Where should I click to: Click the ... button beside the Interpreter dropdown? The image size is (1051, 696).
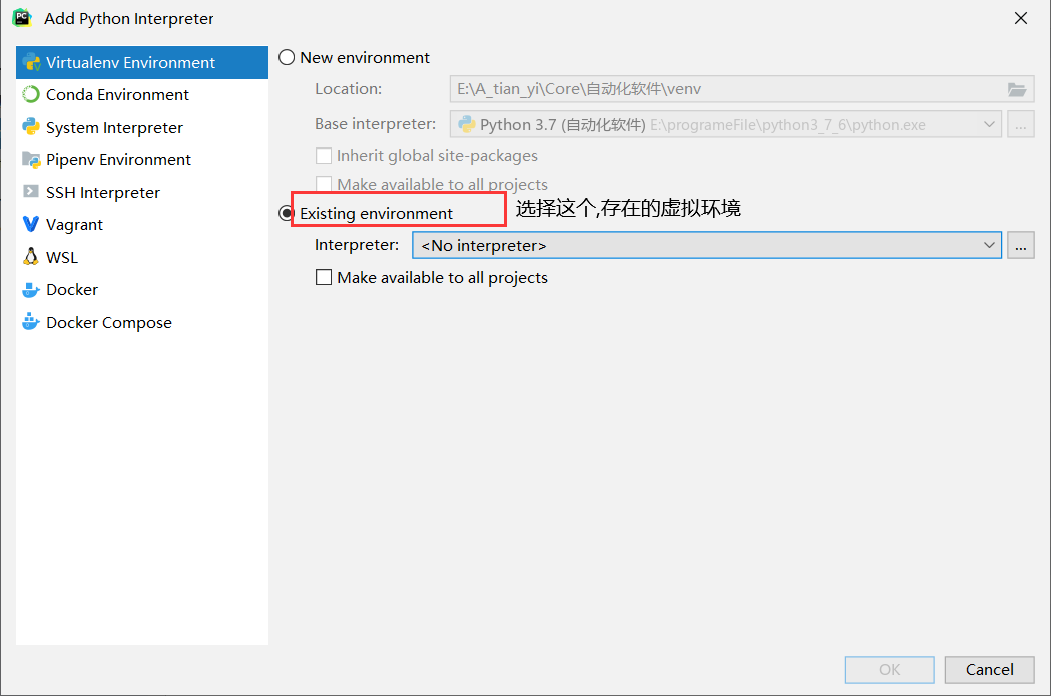[x=1021, y=244]
